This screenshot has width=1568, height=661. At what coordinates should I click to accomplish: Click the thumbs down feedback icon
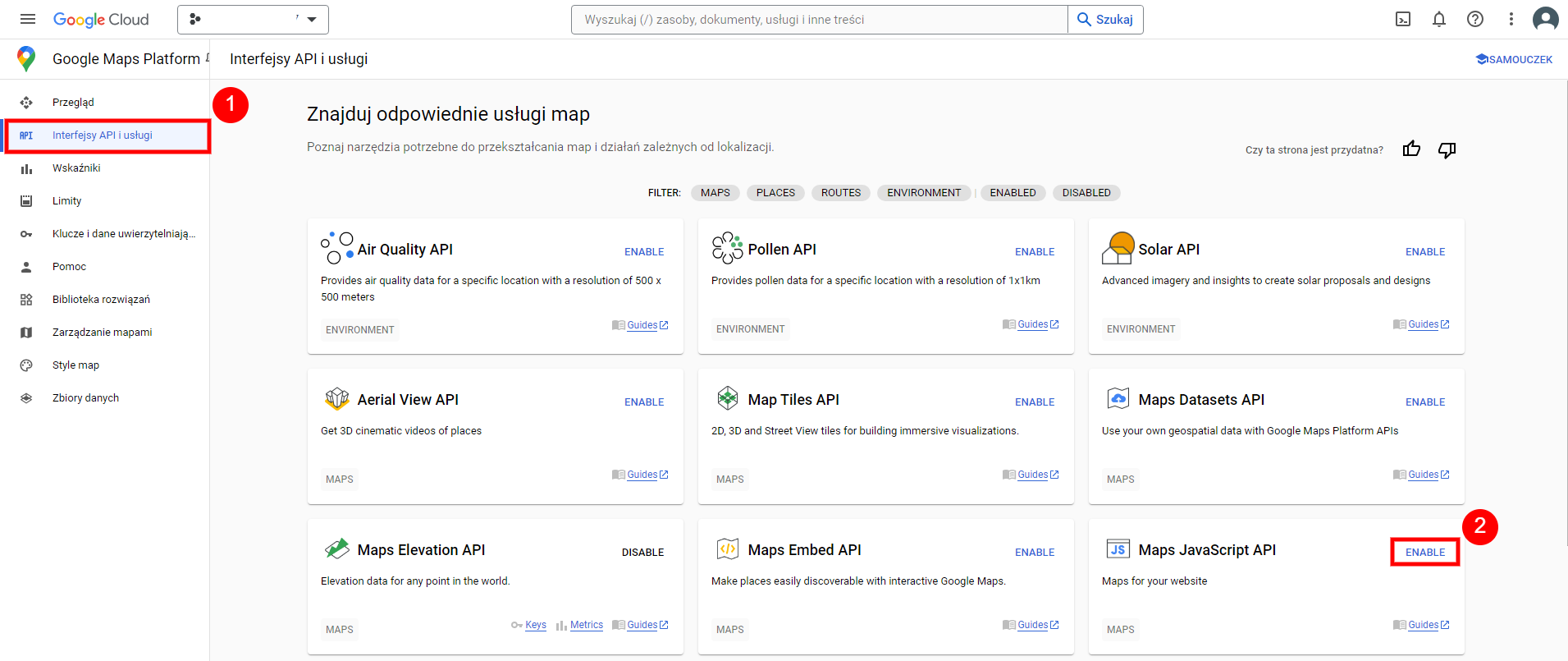pos(1447,149)
